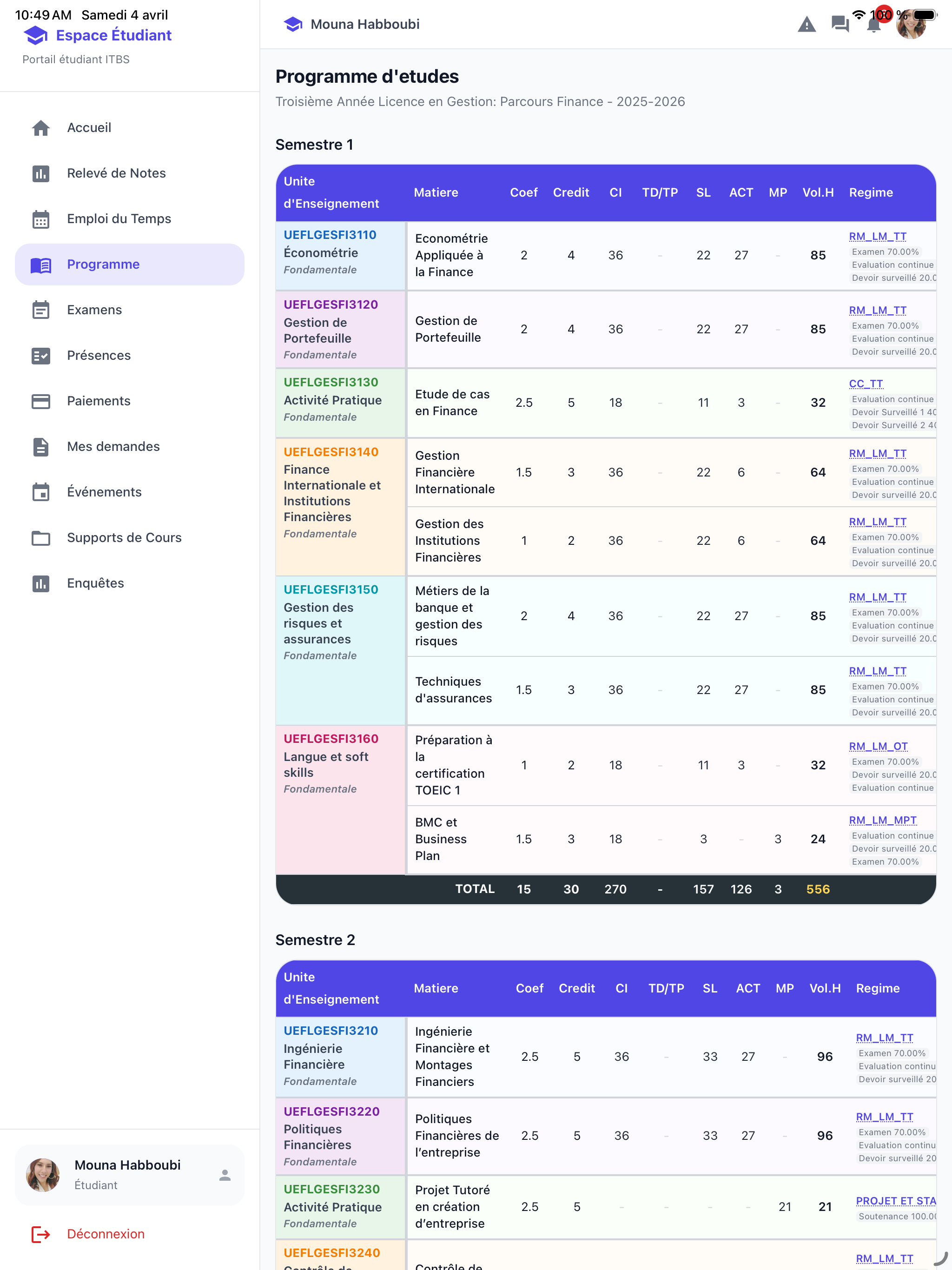952x1270 pixels.
Task: Click UEFLGESFI3210 unit code
Action: click(x=331, y=1031)
